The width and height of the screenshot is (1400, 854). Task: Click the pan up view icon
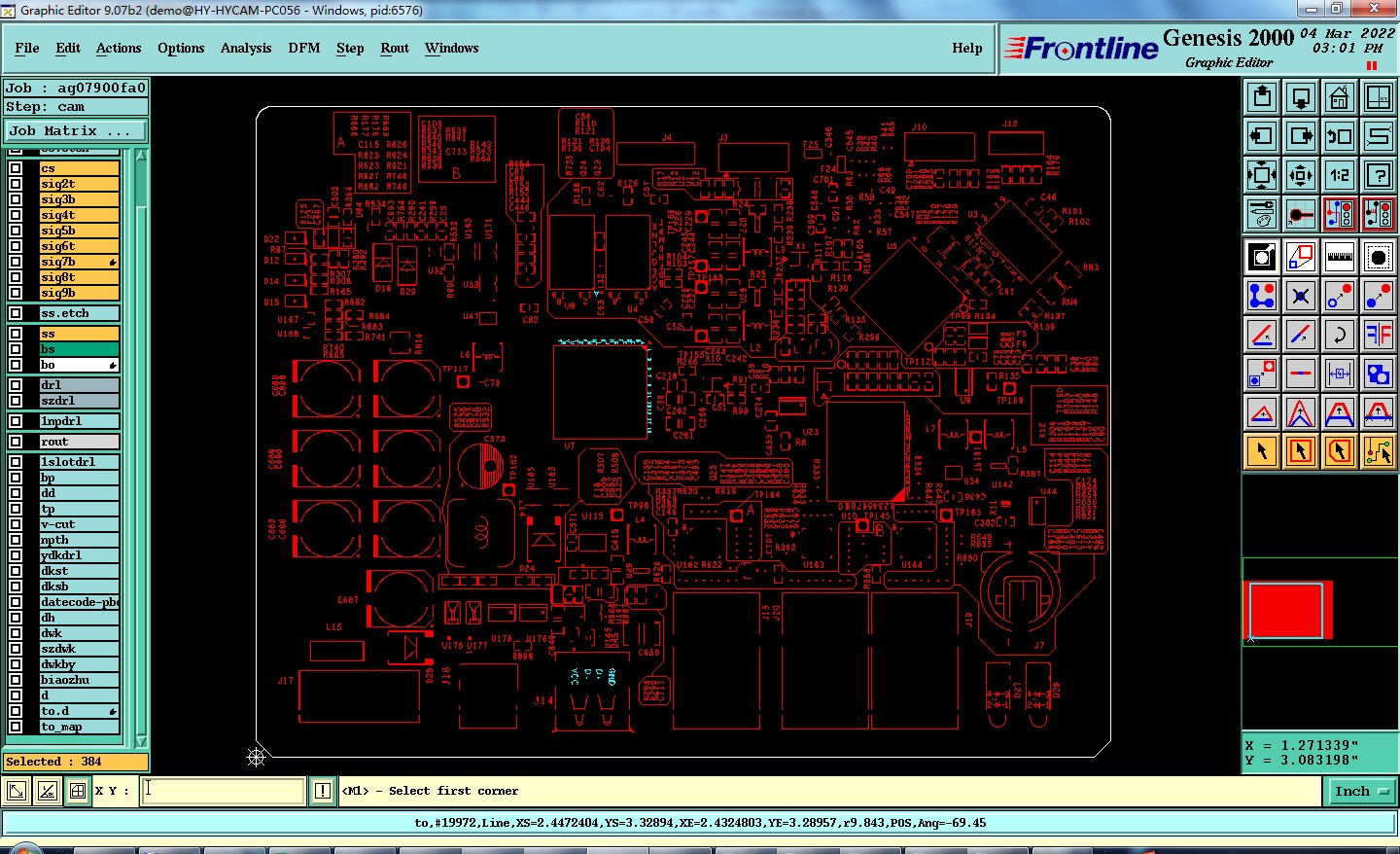(x=1262, y=97)
